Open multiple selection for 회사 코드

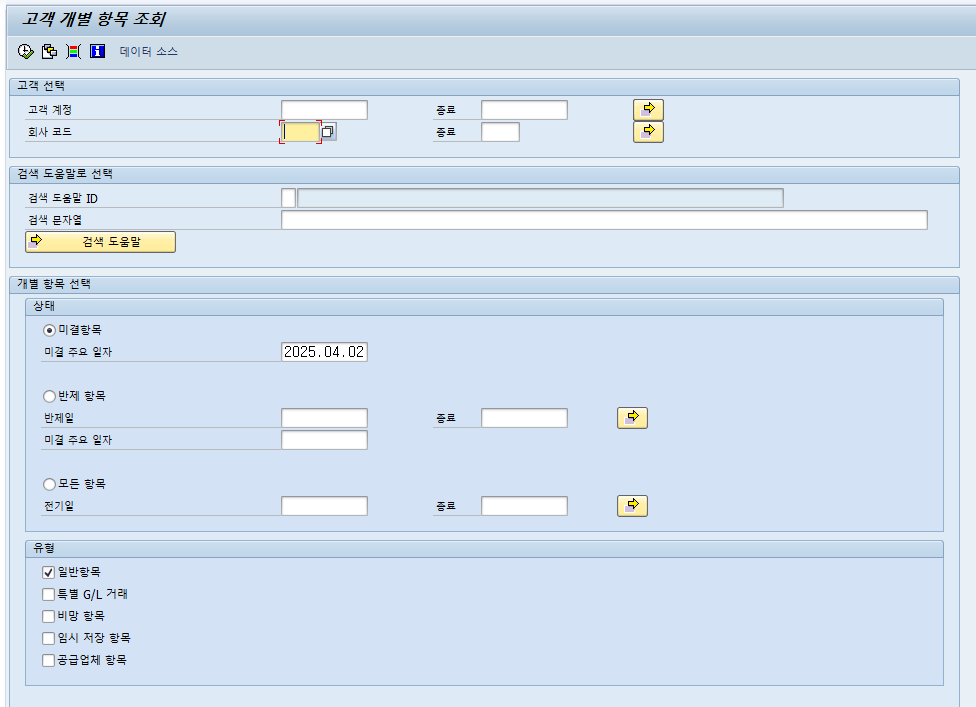coord(648,132)
